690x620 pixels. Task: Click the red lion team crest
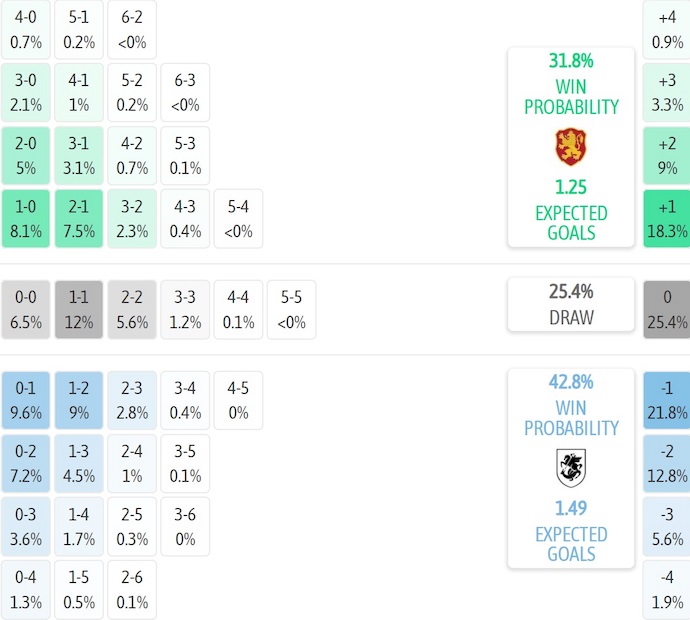tap(570, 147)
